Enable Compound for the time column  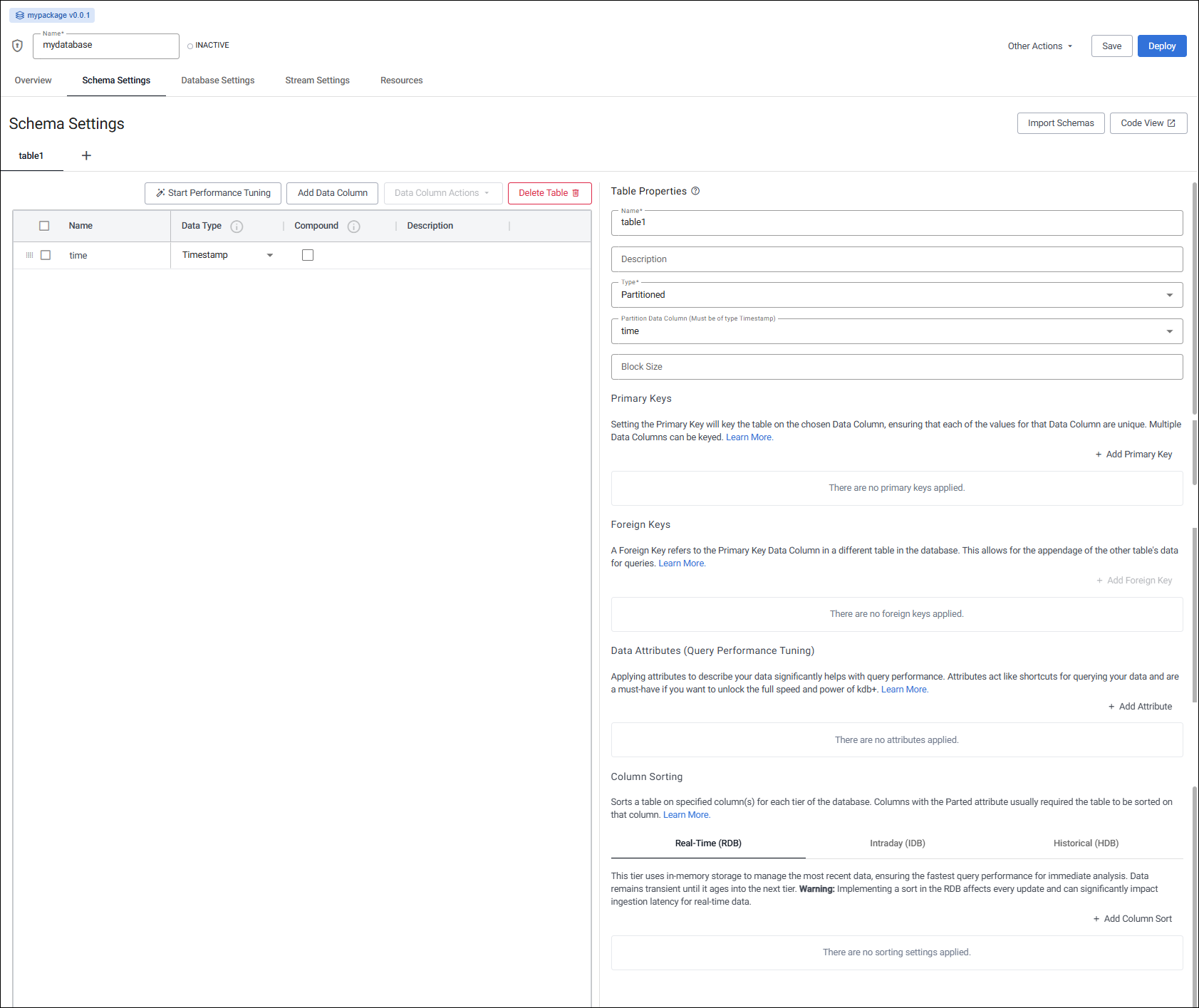point(307,254)
